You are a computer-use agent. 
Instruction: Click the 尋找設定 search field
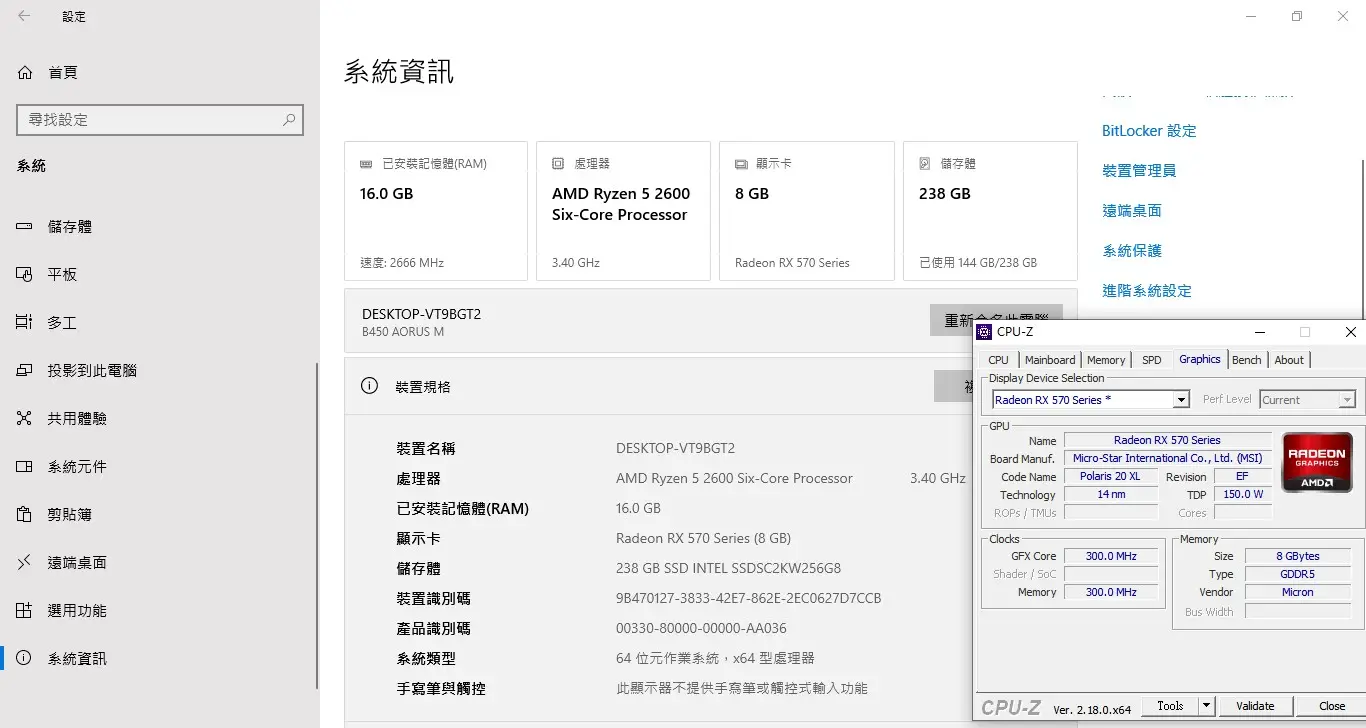(x=150, y=120)
